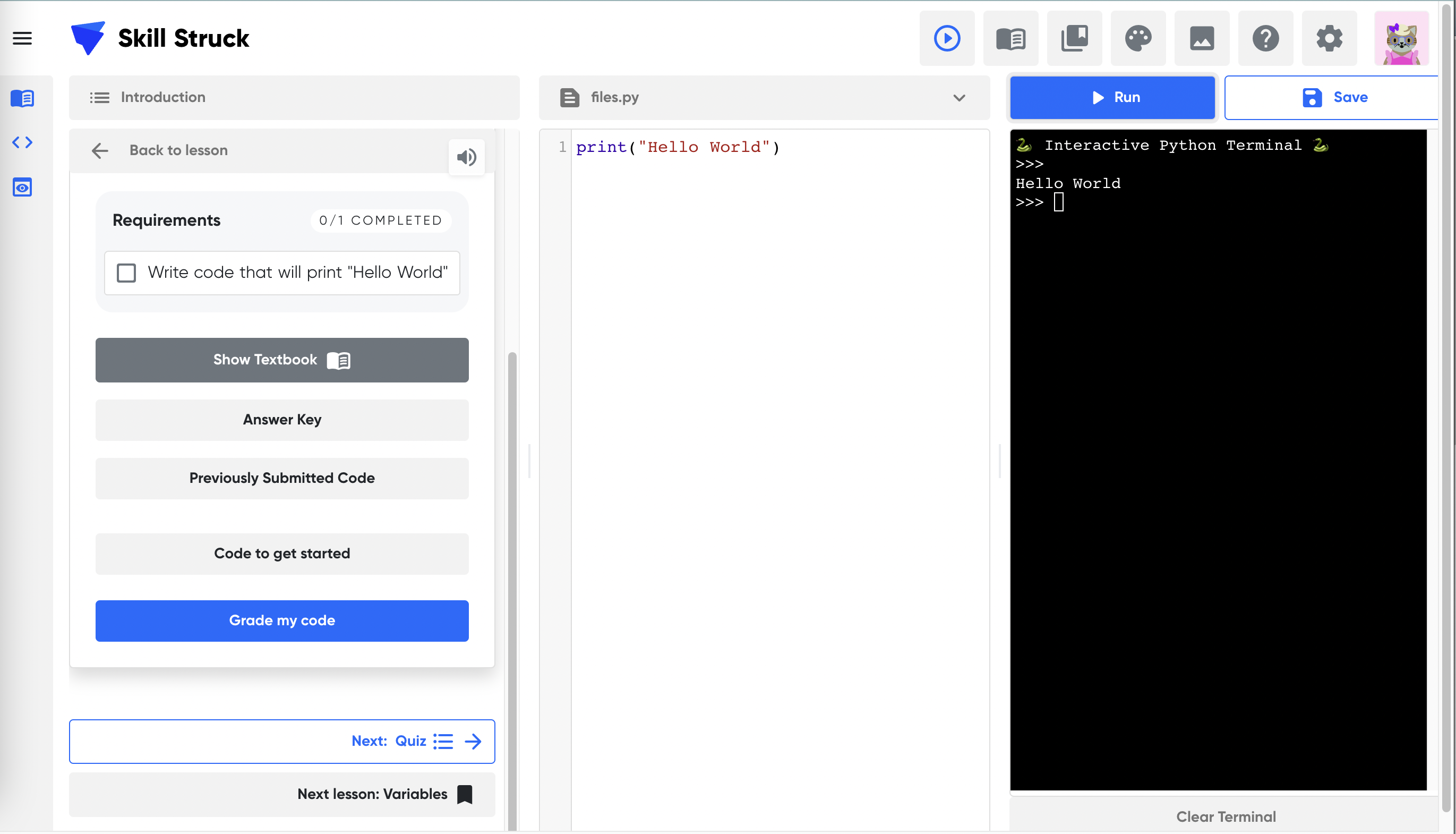
Task: Open the help question mark icon
Action: click(1265, 38)
